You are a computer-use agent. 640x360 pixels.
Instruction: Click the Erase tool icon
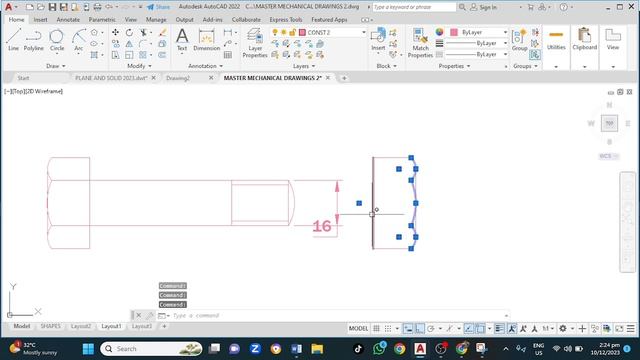click(x=162, y=32)
